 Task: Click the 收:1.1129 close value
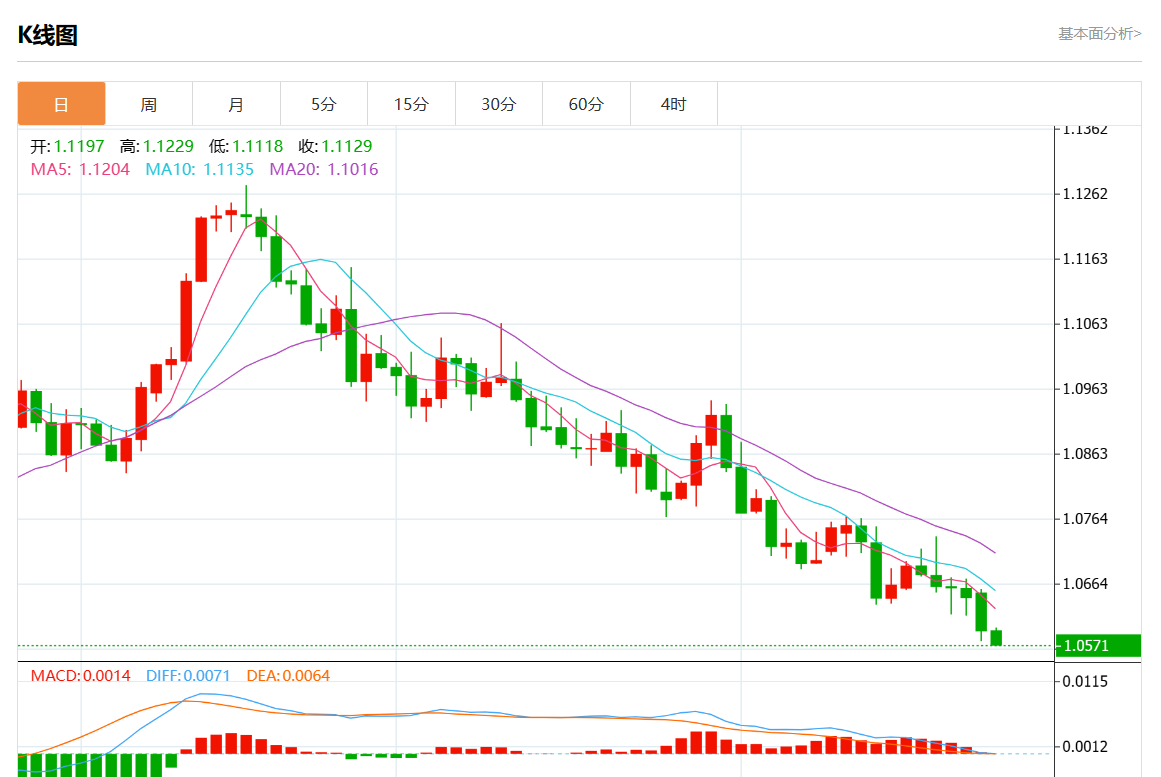(x=335, y=146)
